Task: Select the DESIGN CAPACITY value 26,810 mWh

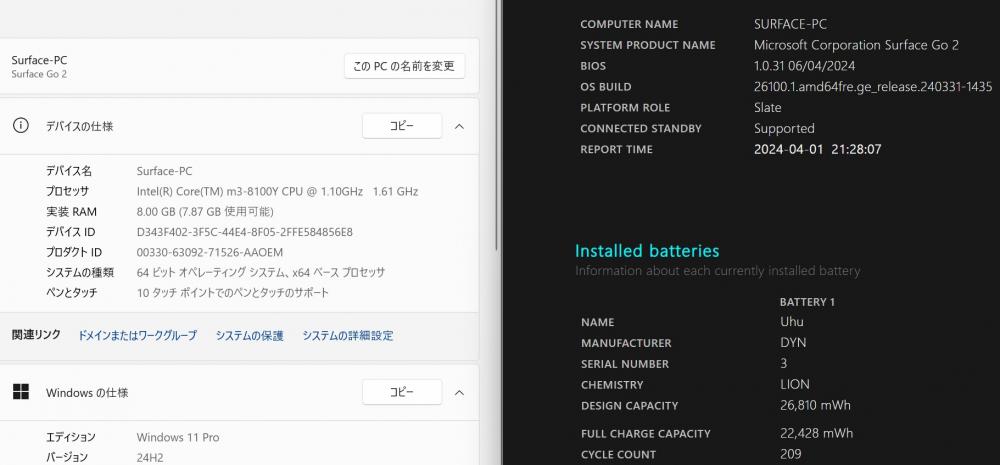Action: [x=815, y=406]
